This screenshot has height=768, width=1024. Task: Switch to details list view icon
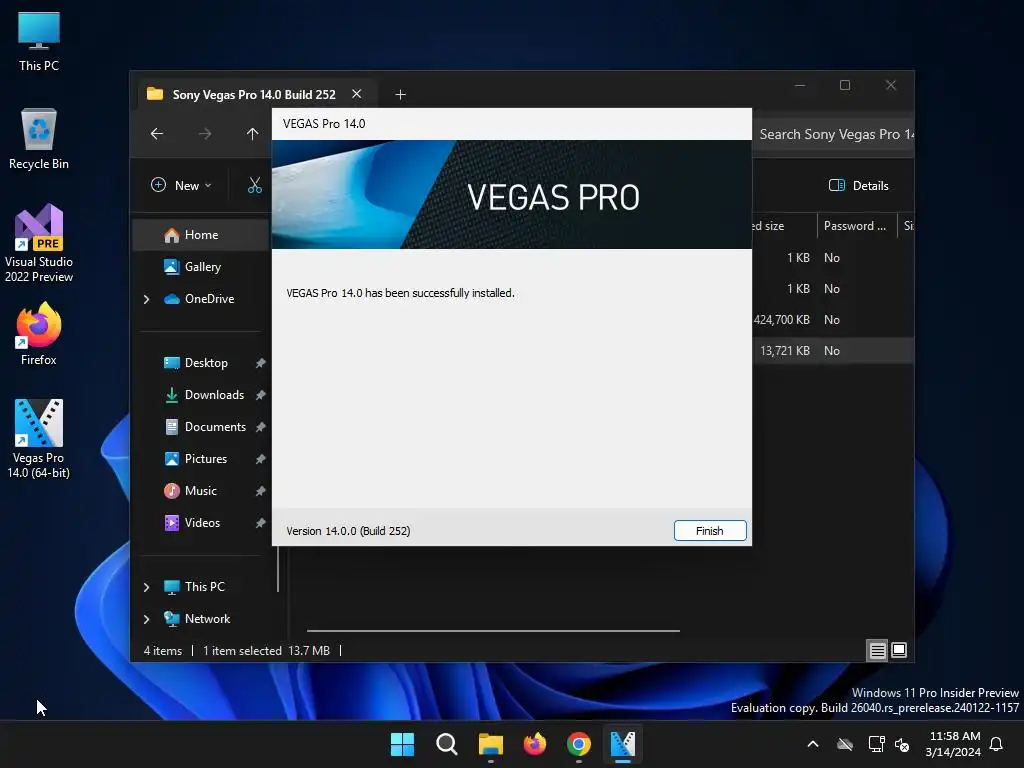(x=877, y=650)
